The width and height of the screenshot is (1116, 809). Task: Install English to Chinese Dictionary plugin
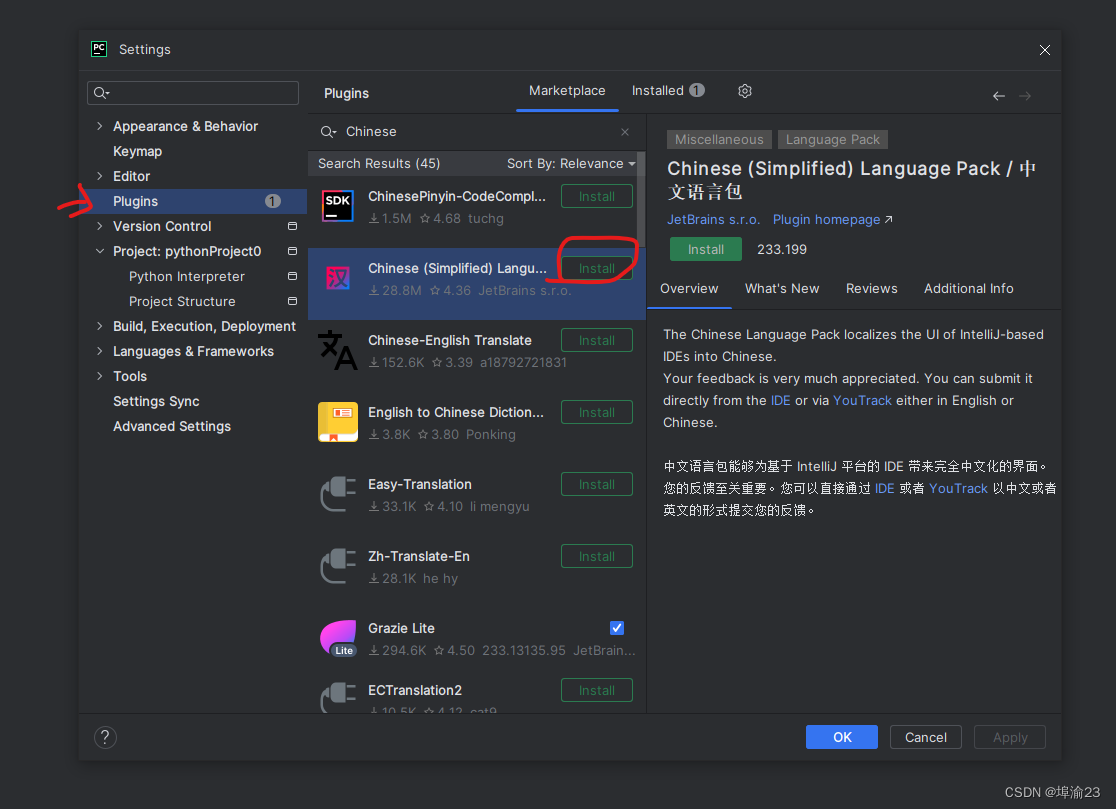[x=596, y=412]
